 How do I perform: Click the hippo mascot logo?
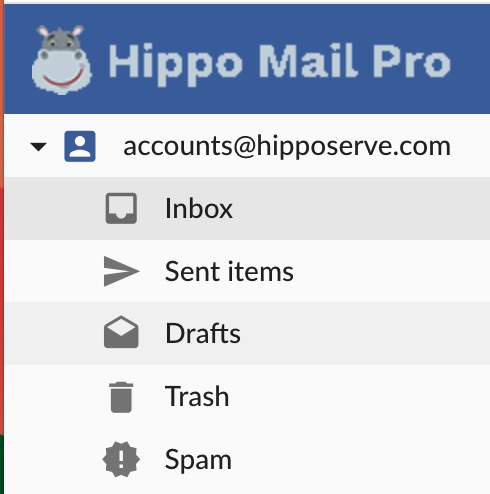pos(62,60)
